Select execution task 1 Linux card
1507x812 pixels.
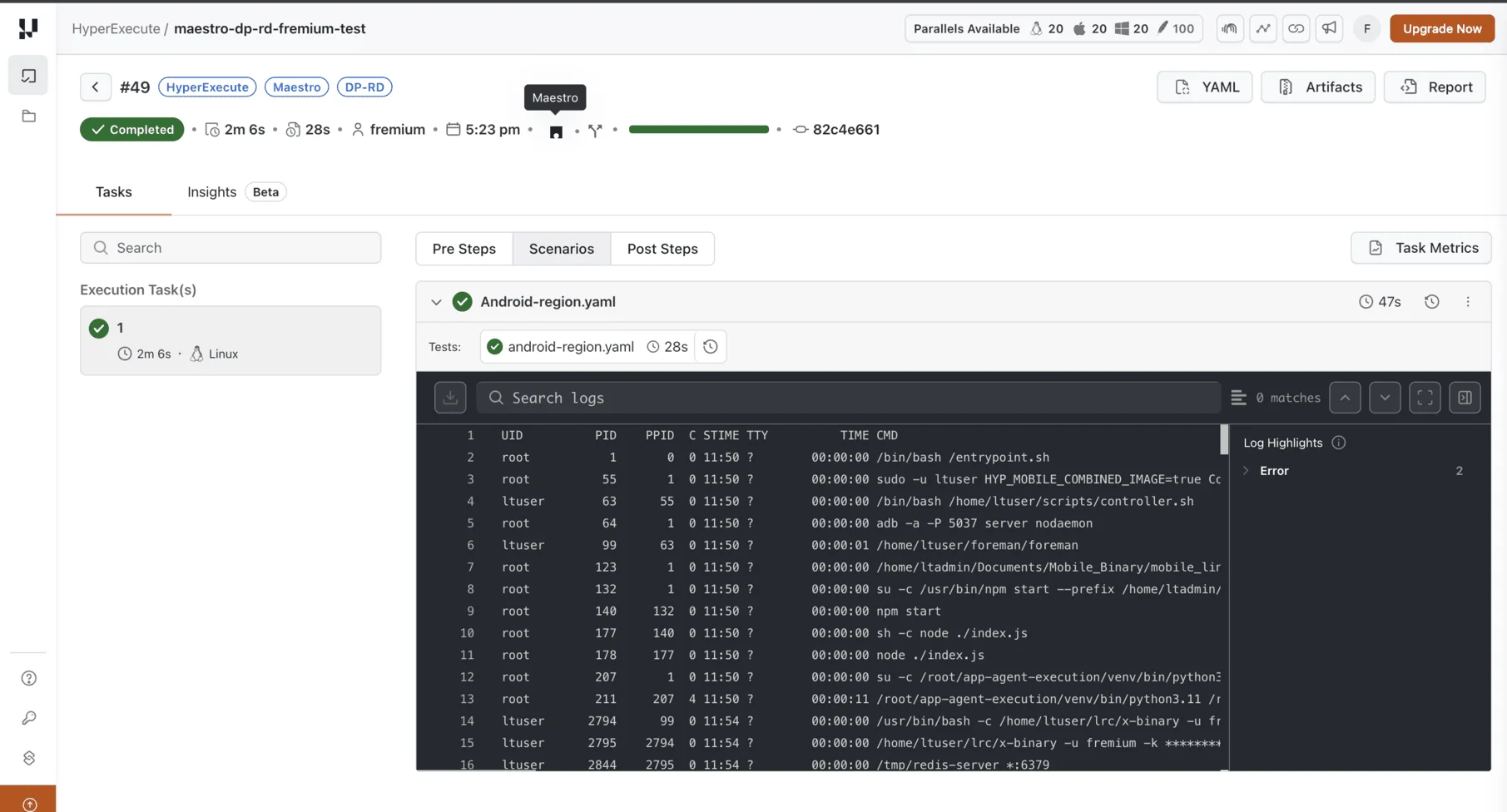tap(231, 340)
